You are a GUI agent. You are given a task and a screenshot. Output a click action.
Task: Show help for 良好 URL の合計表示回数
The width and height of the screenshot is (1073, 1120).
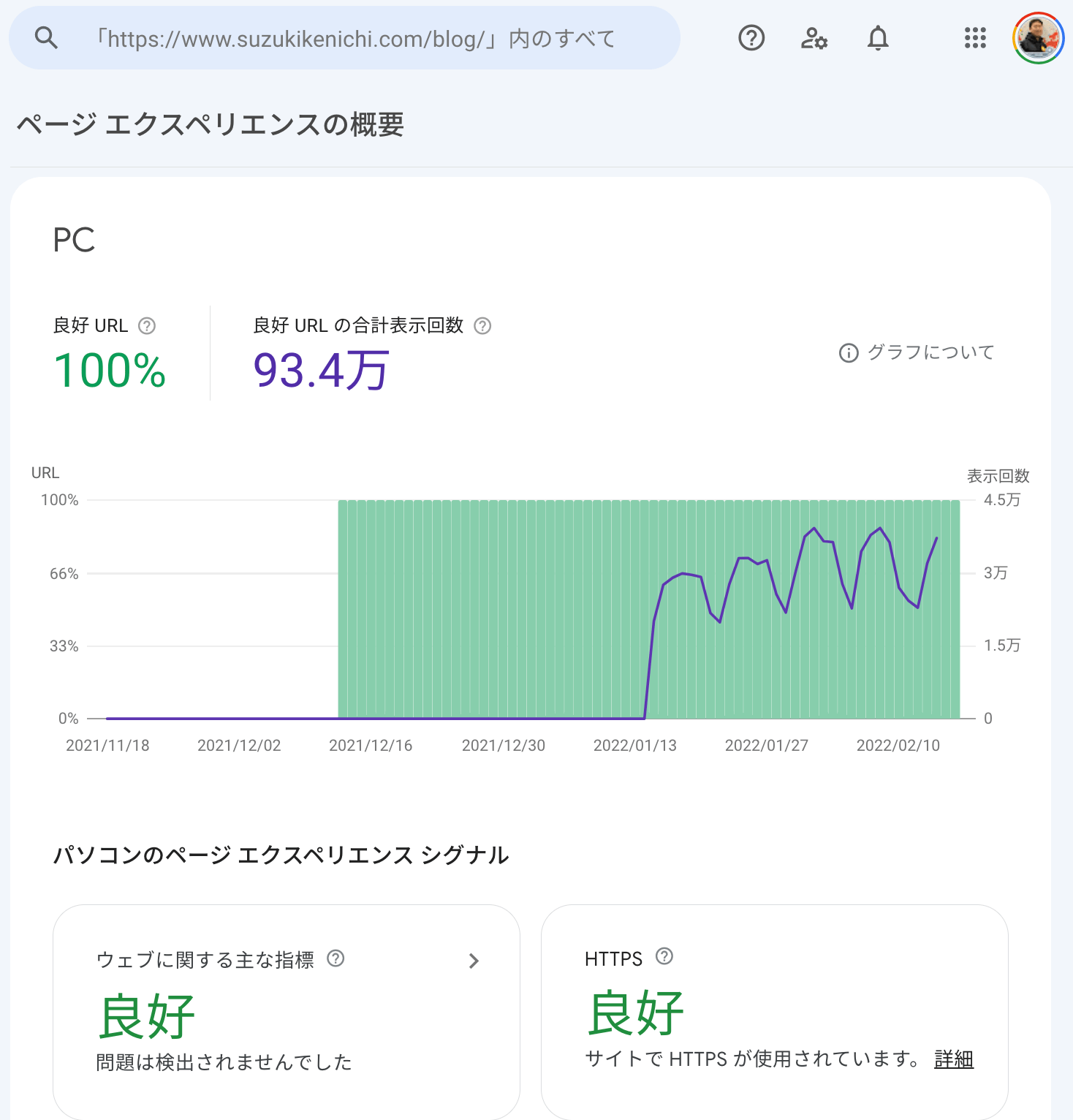482,326
